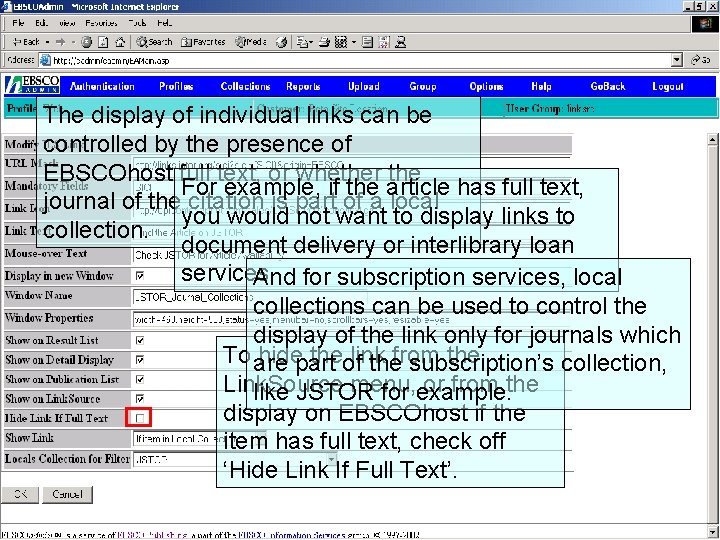Toggle the Display in new Window checkbox
The width and height of the screenshot is (720, 540).
(x=140, y=276)
